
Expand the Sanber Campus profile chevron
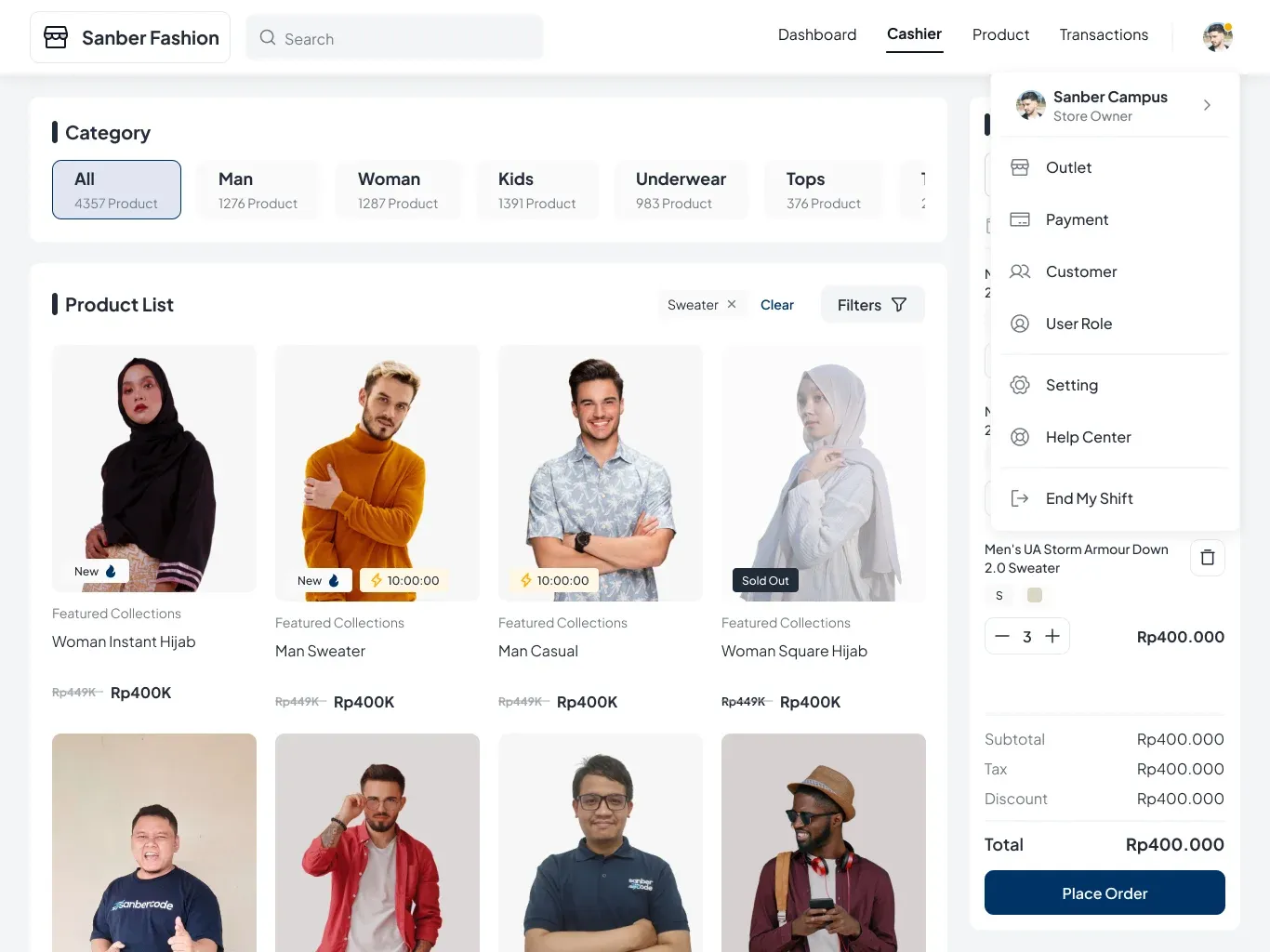point(1207,105)
